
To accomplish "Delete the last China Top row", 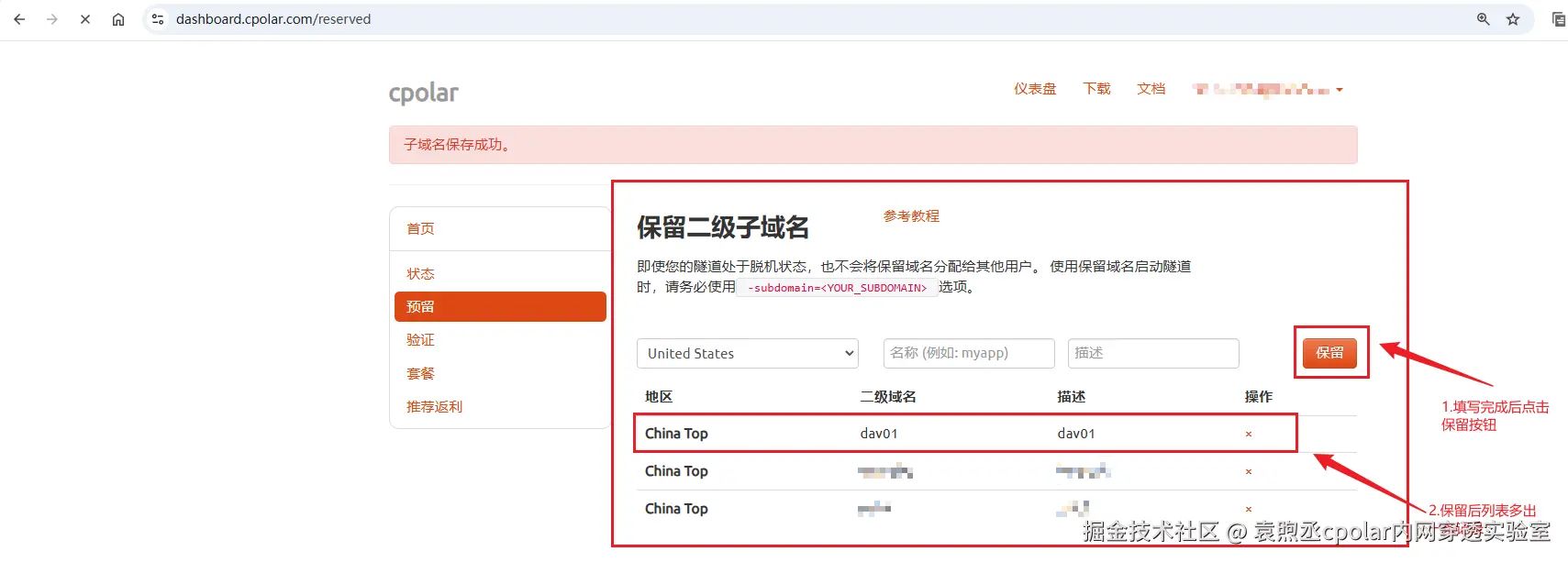I will click(x=1249, y=509).
